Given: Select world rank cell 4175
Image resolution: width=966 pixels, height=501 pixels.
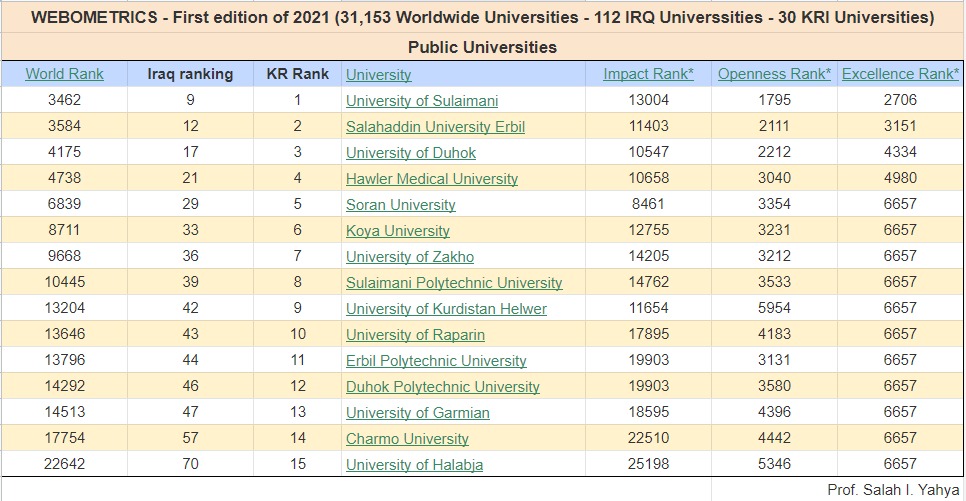Looking at the screenshot, I should tap(64, 152).
